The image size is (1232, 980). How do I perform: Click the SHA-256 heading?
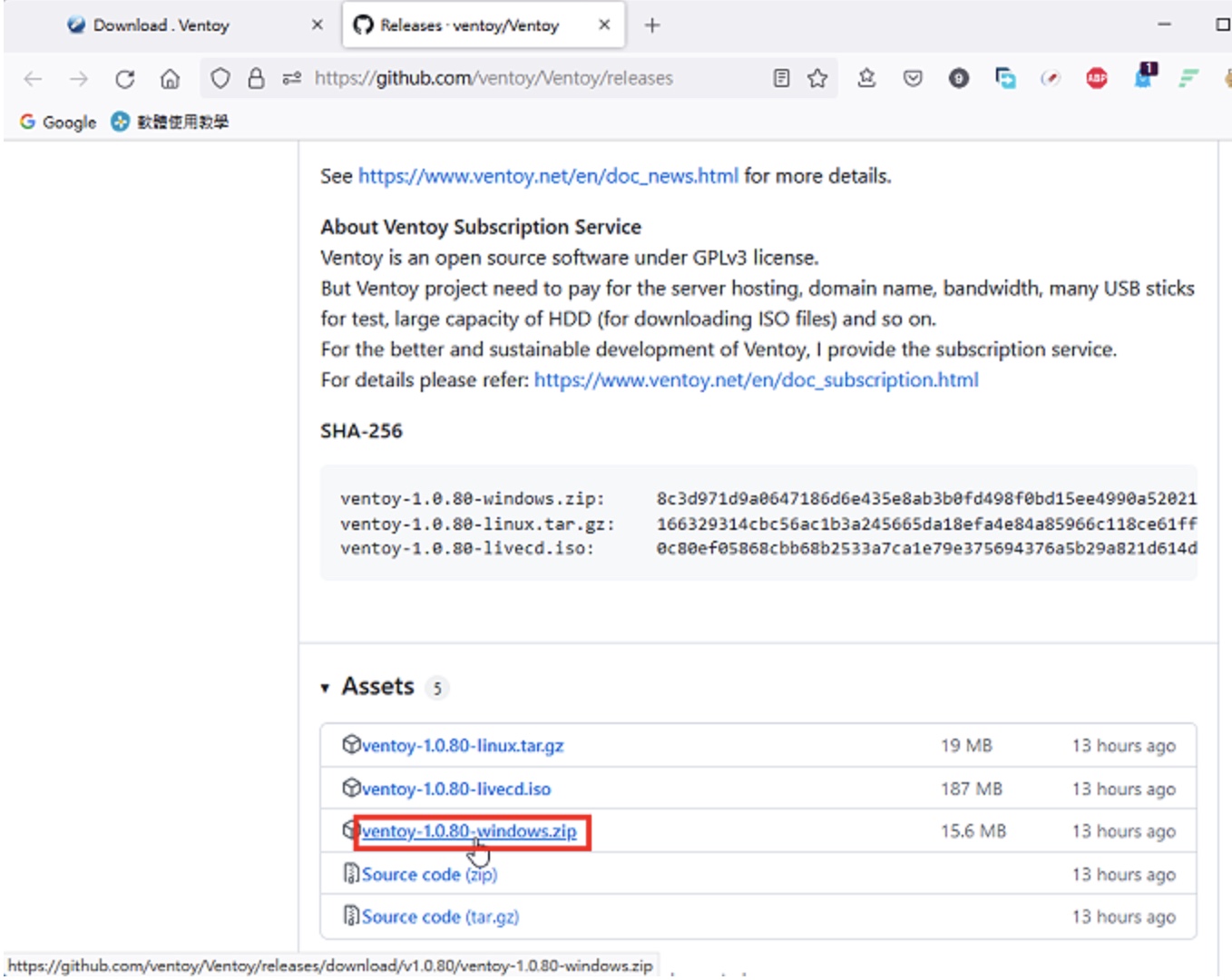361,431
